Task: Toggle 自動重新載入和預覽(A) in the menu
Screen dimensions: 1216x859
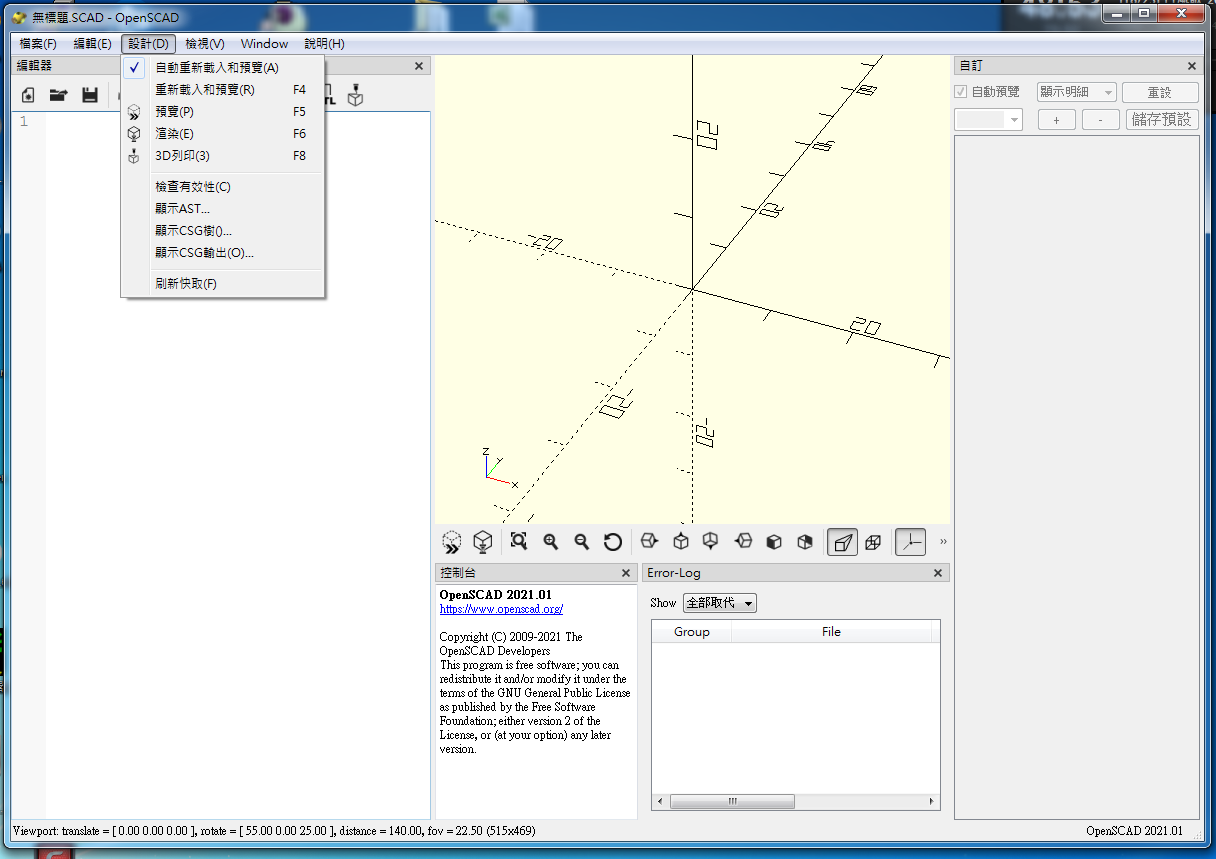Action: (222, 68)
